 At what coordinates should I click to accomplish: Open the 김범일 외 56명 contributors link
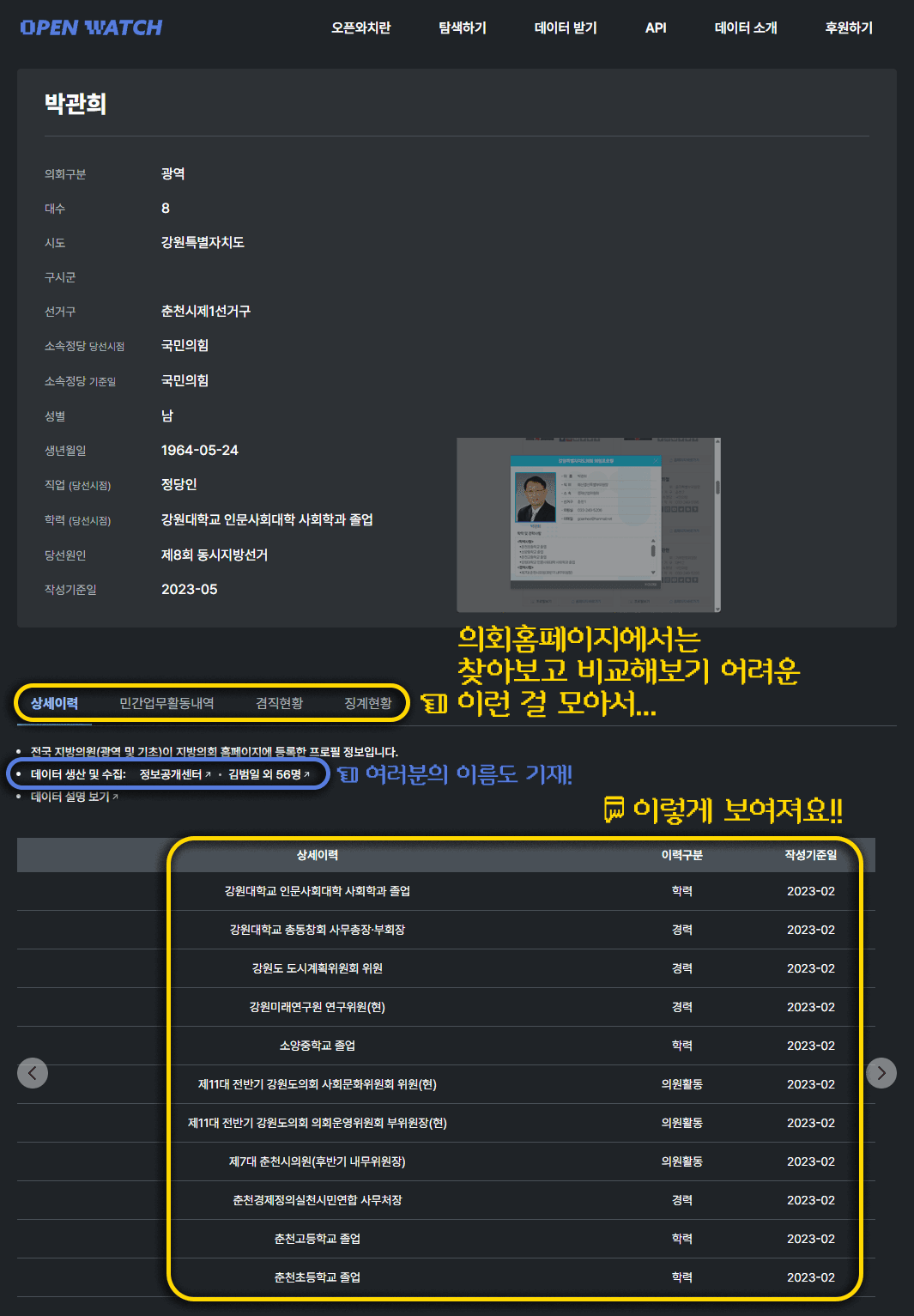pos(269,774)
